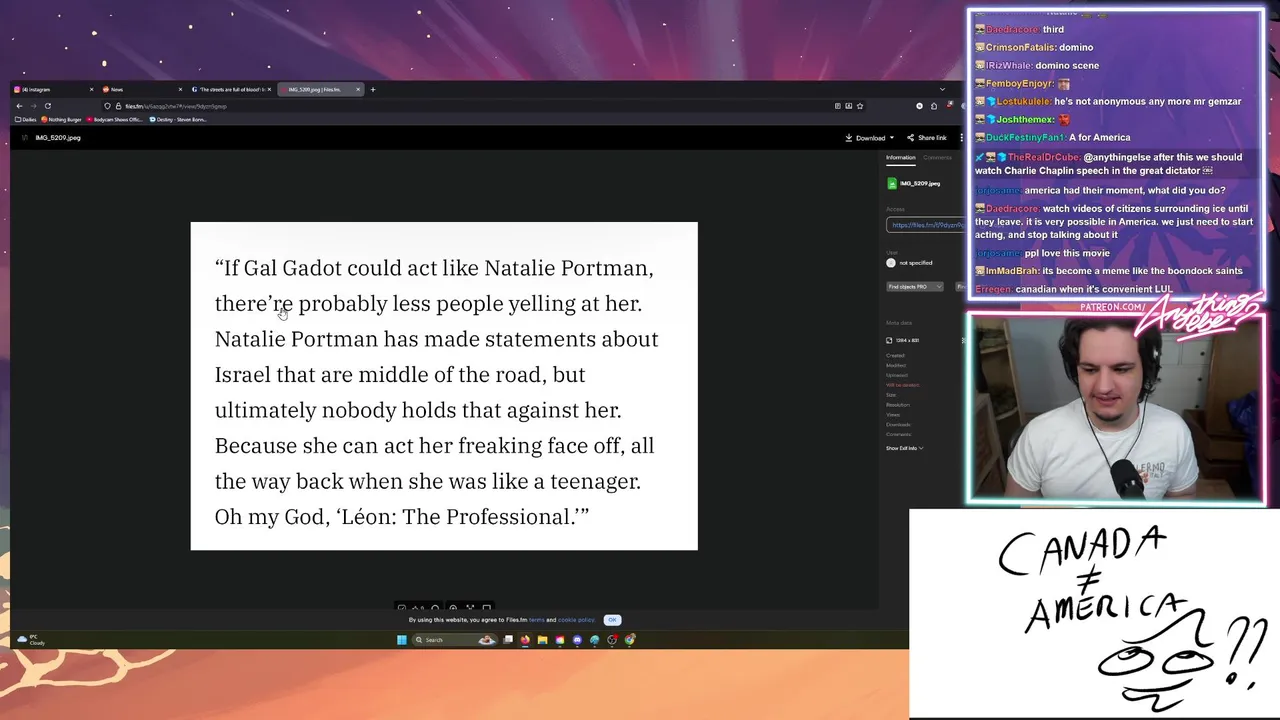Click the displayed quote image
The image size is (1280, 720).
click(444, 386)
